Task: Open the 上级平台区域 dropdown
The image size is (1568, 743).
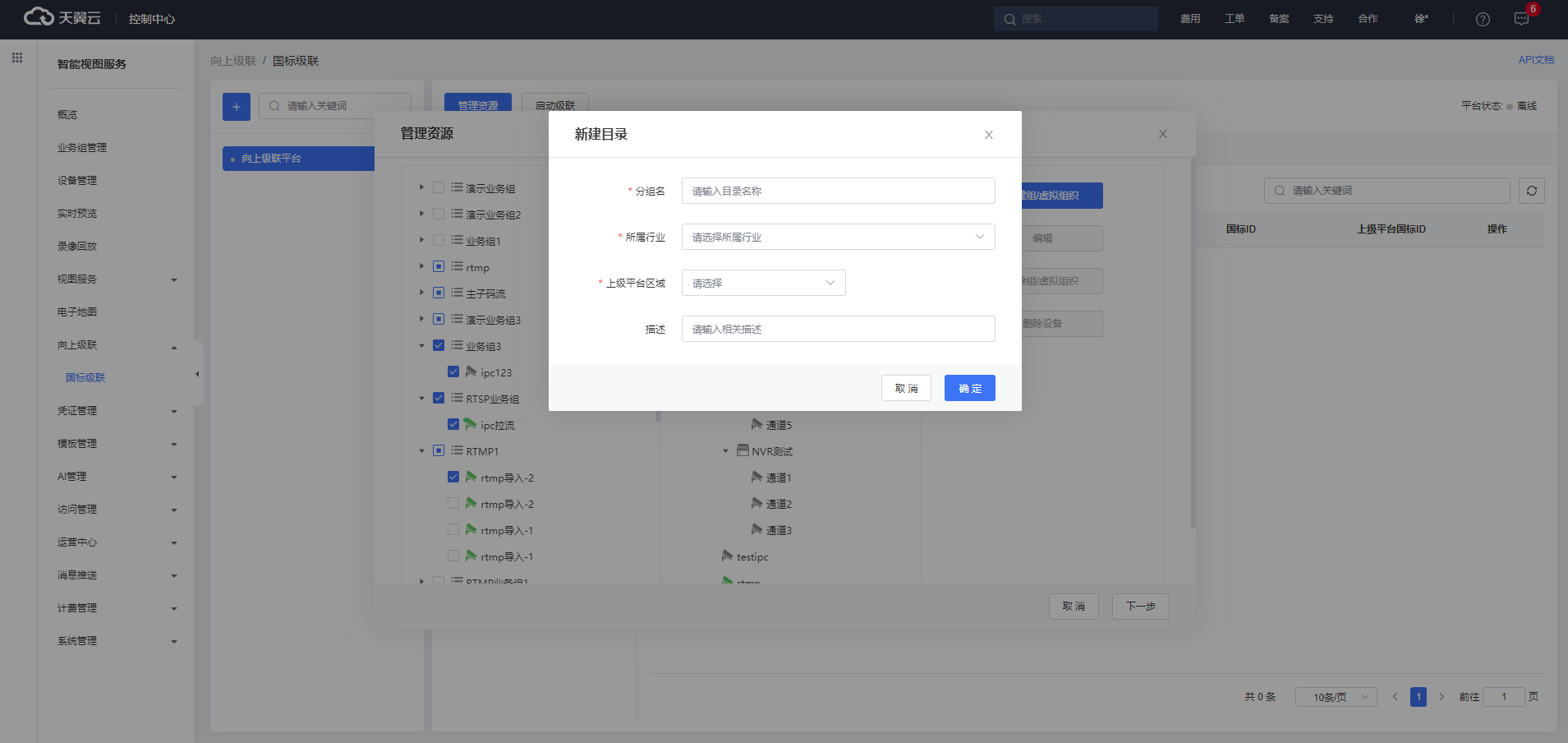Action: pos(763,283)
